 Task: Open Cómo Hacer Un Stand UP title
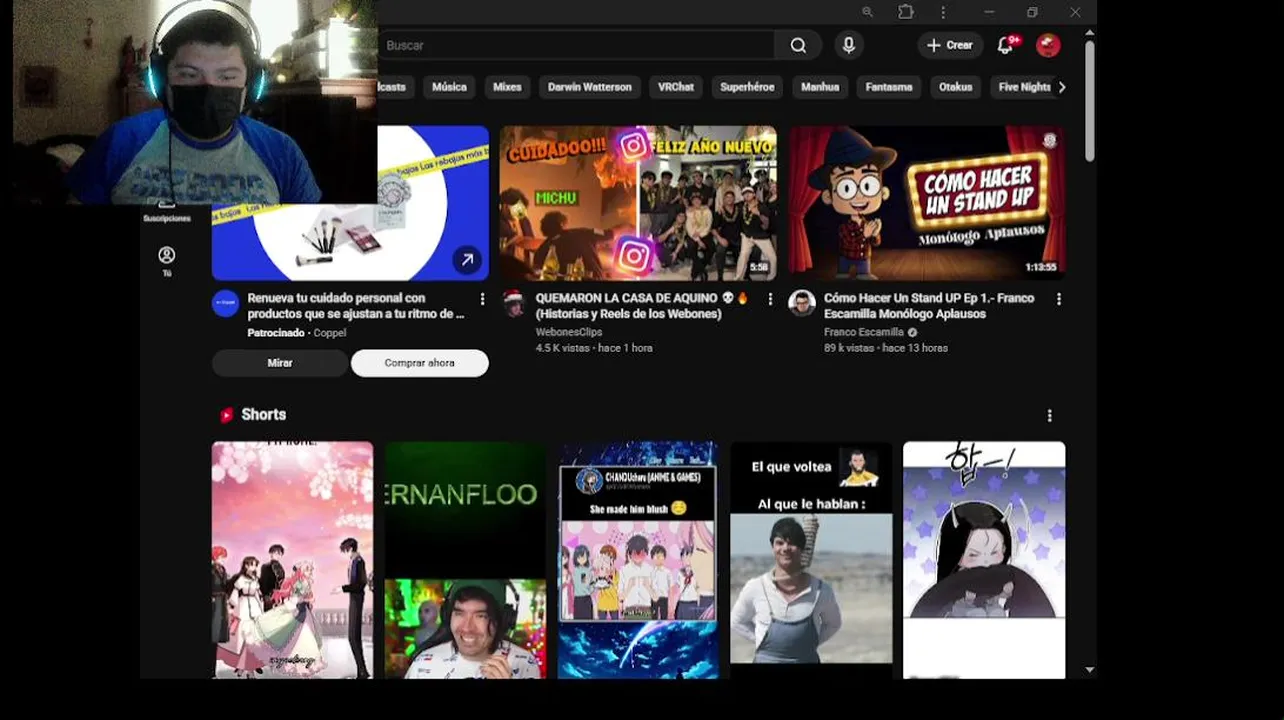pos(929,306)
